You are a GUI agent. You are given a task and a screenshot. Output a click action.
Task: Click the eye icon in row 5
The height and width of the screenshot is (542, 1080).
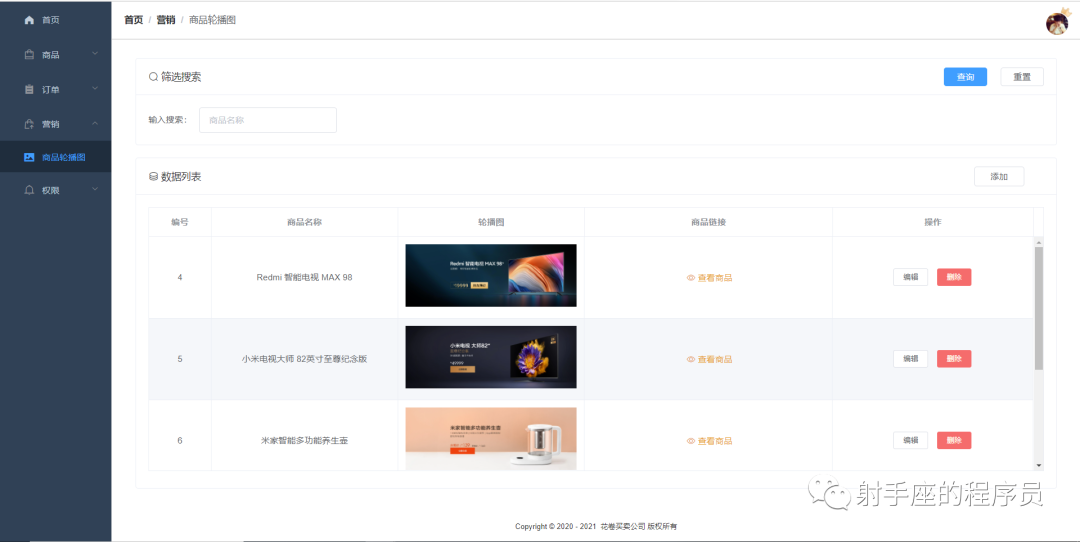(x=691, y=359)
